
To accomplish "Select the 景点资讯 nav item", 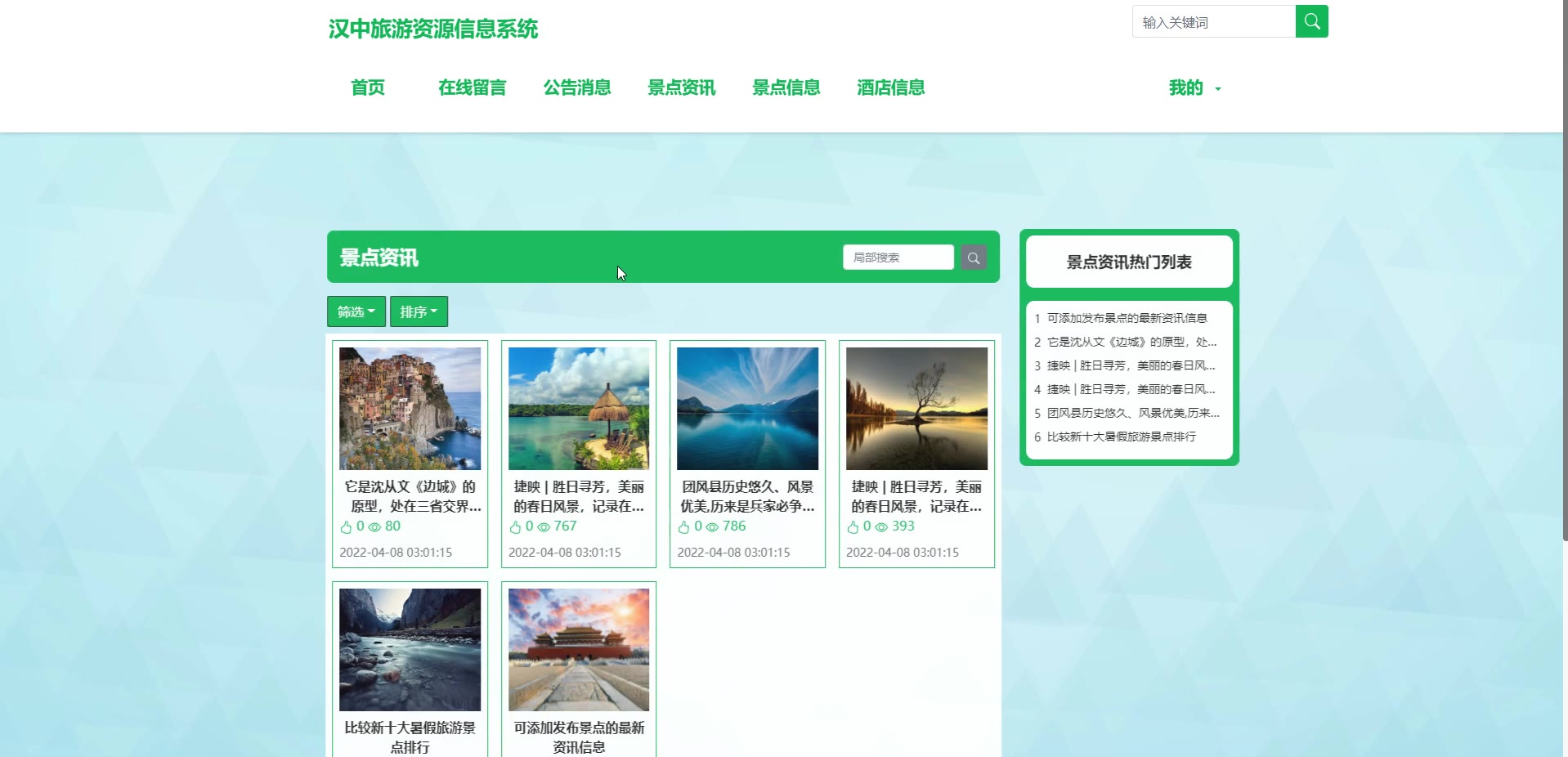I will pyautogui.click(x=681, y=87).
